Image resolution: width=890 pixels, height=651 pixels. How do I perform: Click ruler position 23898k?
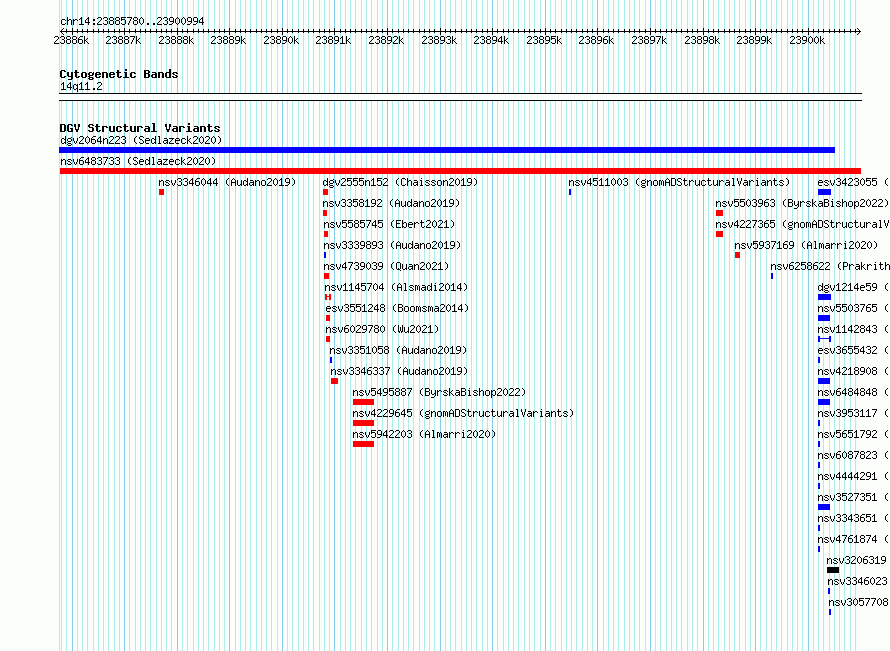[702, 40]
